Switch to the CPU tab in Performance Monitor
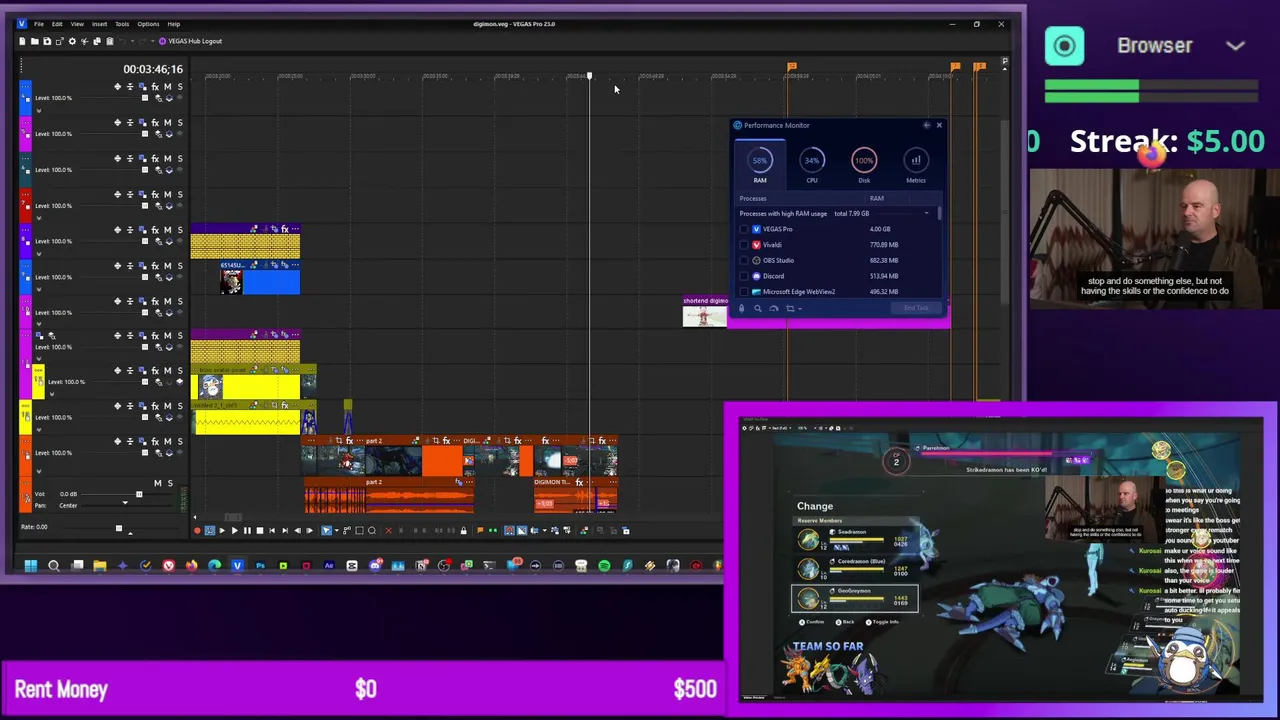This screenshot has width=1280, height=720. coord(812,166)
